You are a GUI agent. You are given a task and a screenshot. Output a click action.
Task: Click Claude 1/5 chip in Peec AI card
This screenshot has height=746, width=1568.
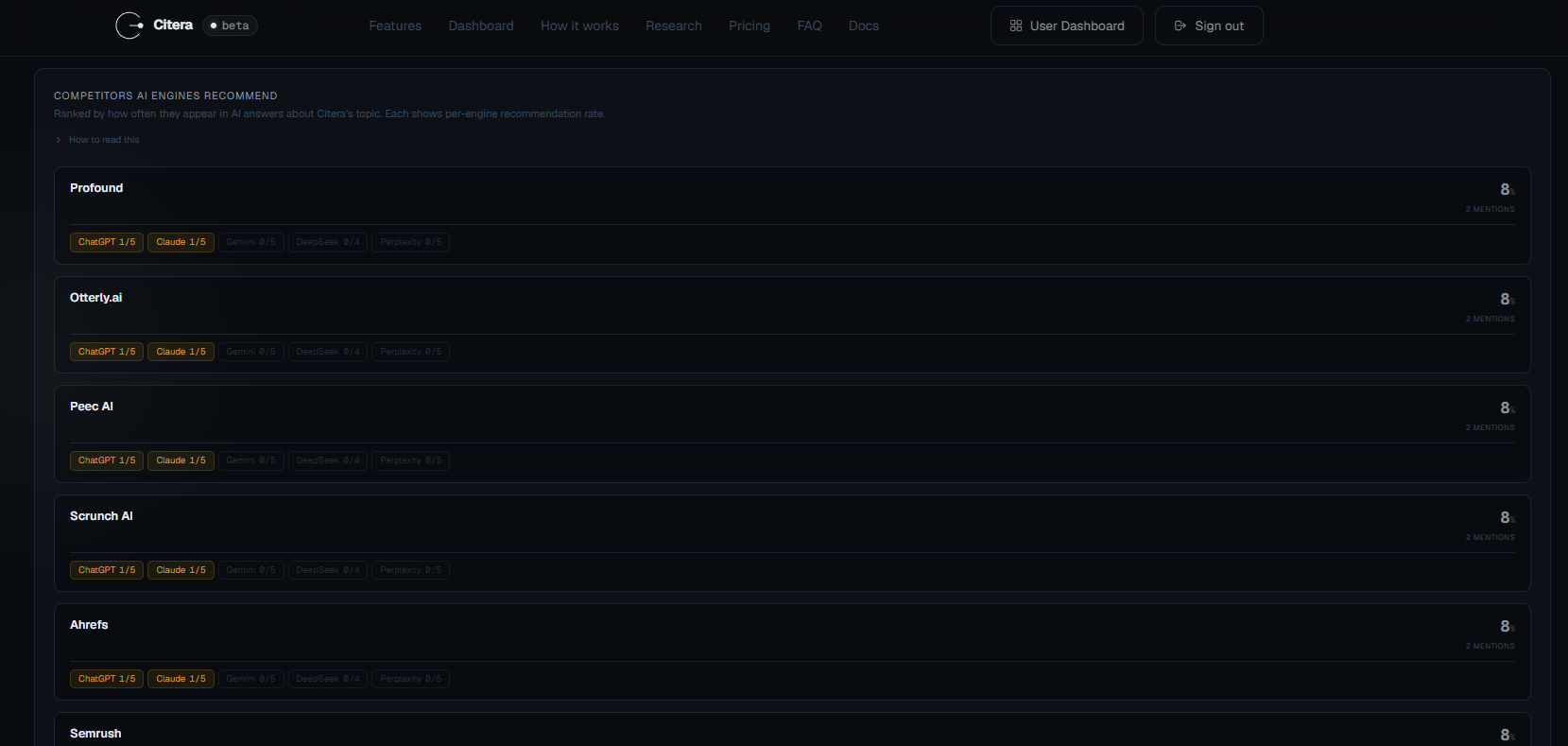(181, 460)
